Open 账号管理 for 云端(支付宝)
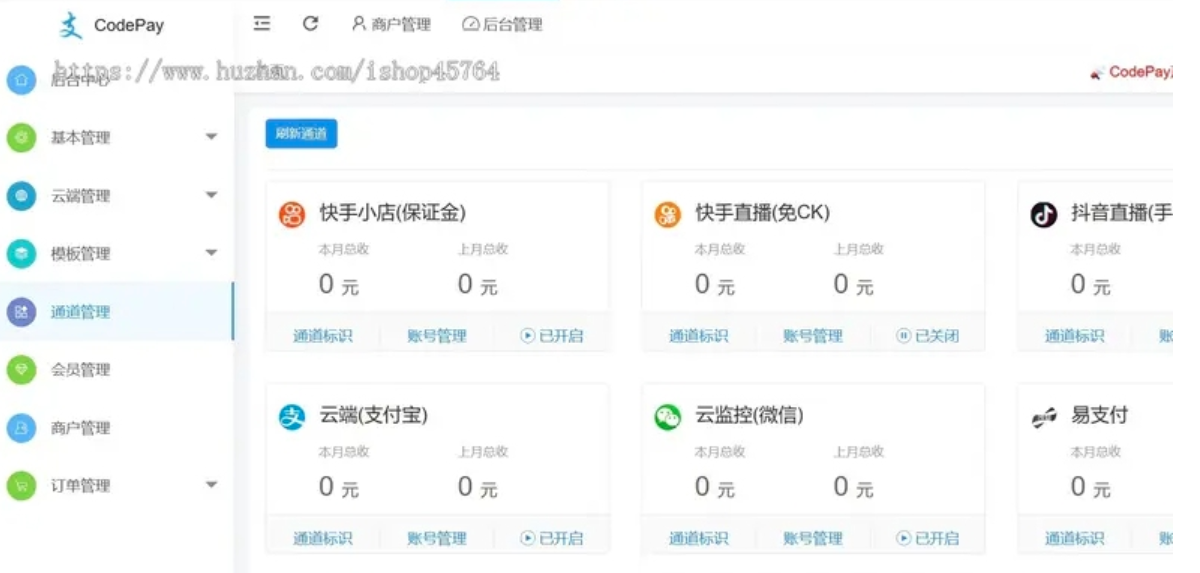The image size is (1200, 573). [x=437, y=538]
